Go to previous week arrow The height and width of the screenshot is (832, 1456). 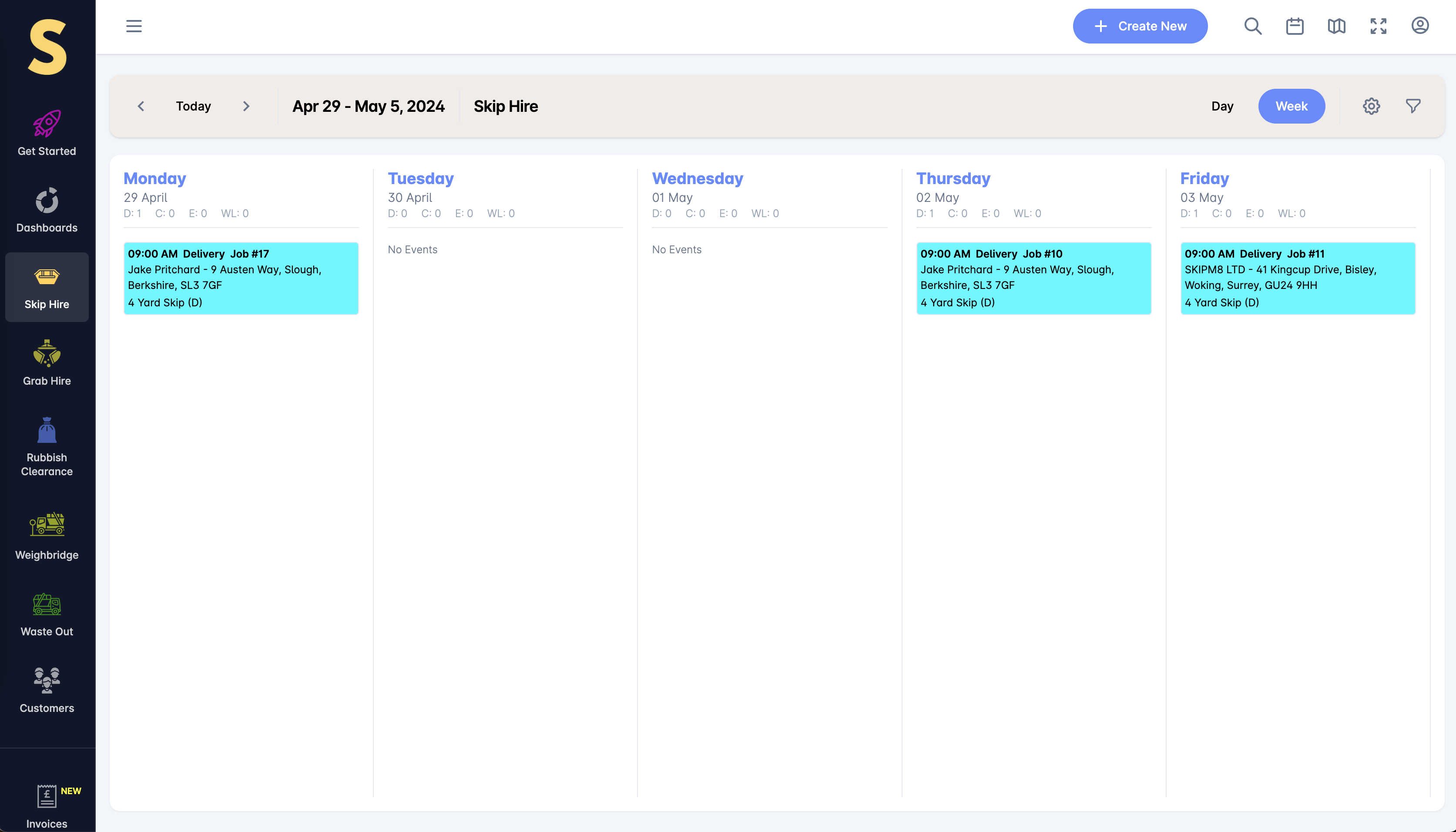pyautogui.click(x=141, y=106)
